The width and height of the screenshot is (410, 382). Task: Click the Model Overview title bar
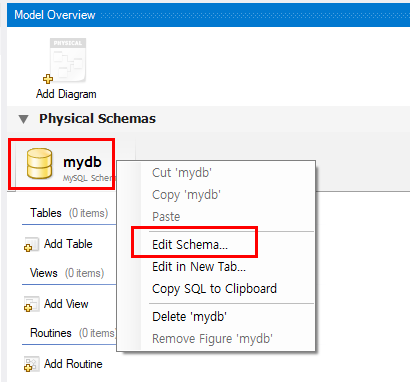point(208,15)
